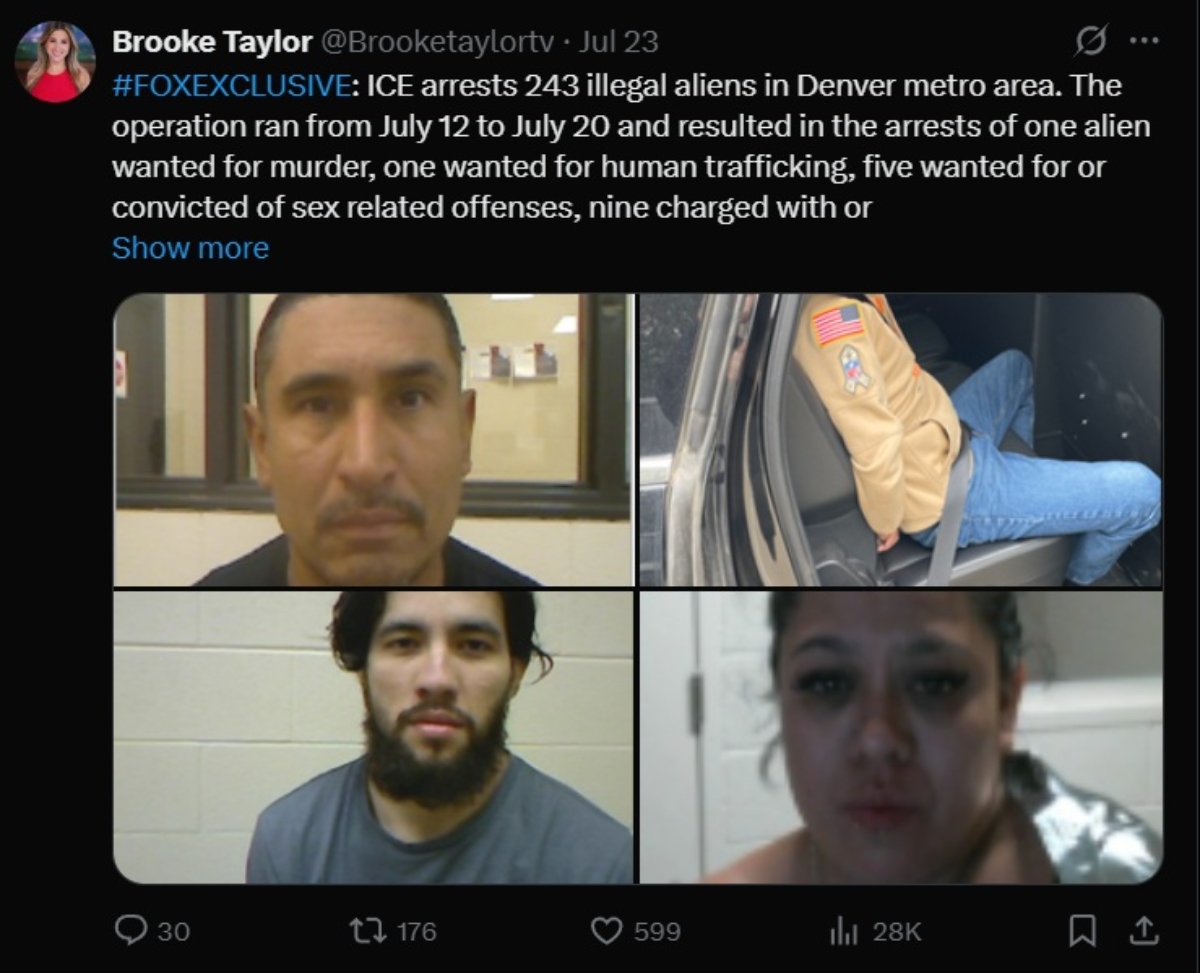Open the bottom-right photo of the woman

tap(901, 737)
